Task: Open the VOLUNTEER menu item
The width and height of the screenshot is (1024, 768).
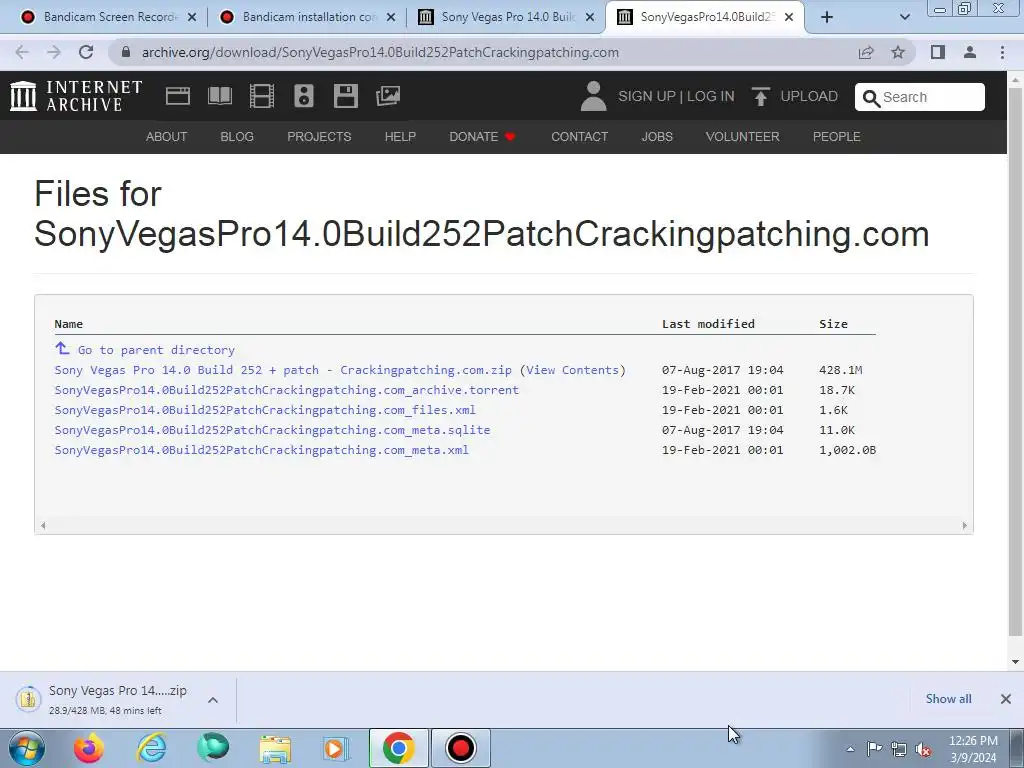Action: pyautogui.click(x=743, y=136)
